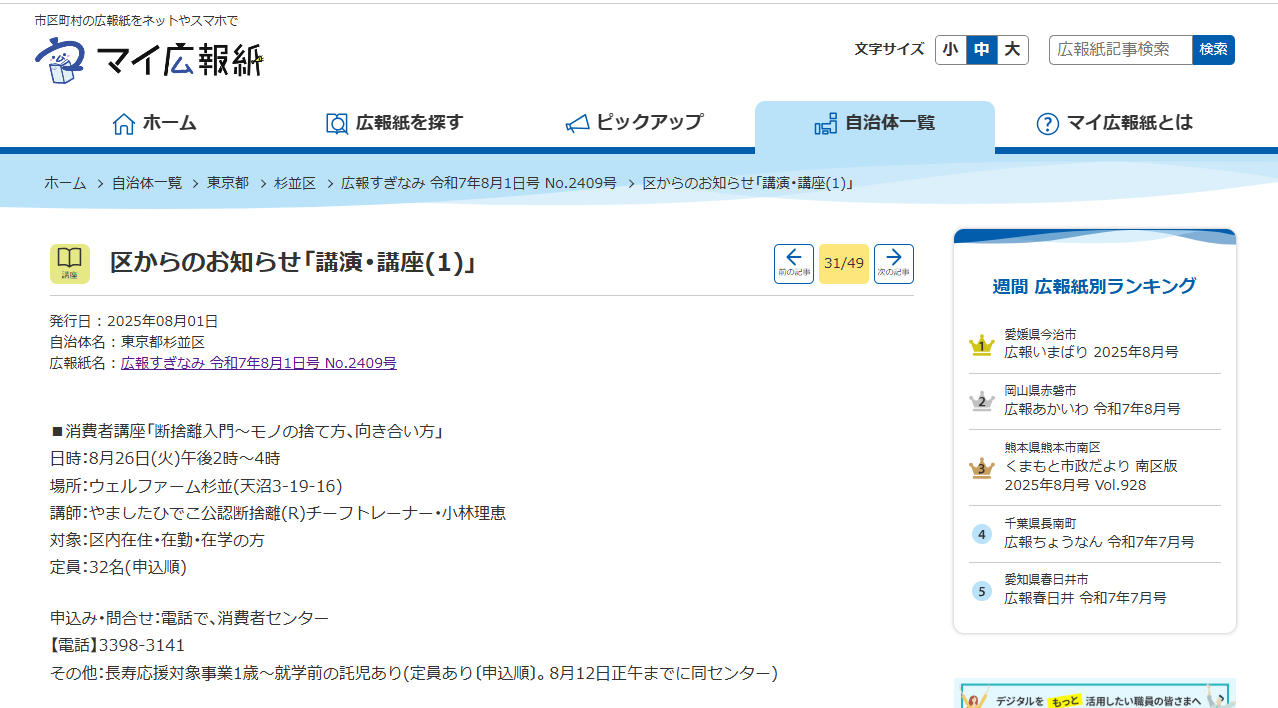Set text size to medium (中)
This screenshot has width=1278, height=708.
point(981,50)
